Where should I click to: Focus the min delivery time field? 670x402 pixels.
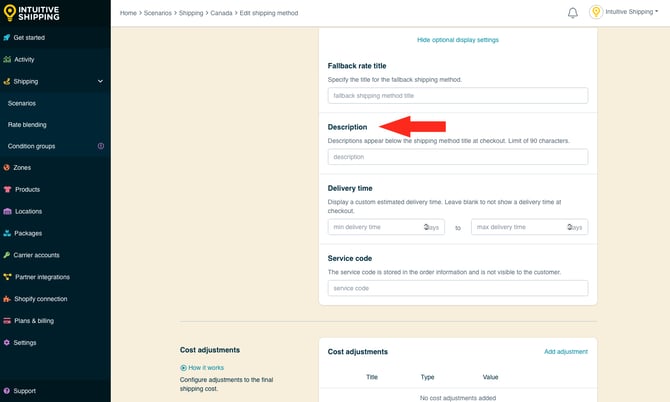tap(386, 227)
